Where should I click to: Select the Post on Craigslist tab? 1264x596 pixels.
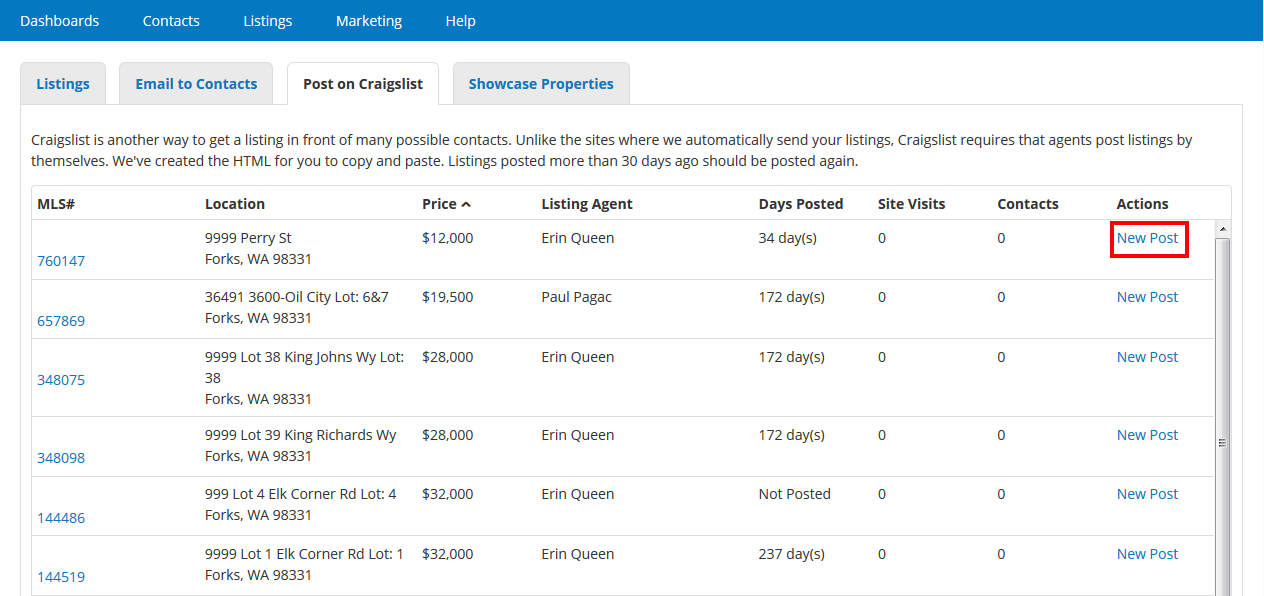pos(363,84)
